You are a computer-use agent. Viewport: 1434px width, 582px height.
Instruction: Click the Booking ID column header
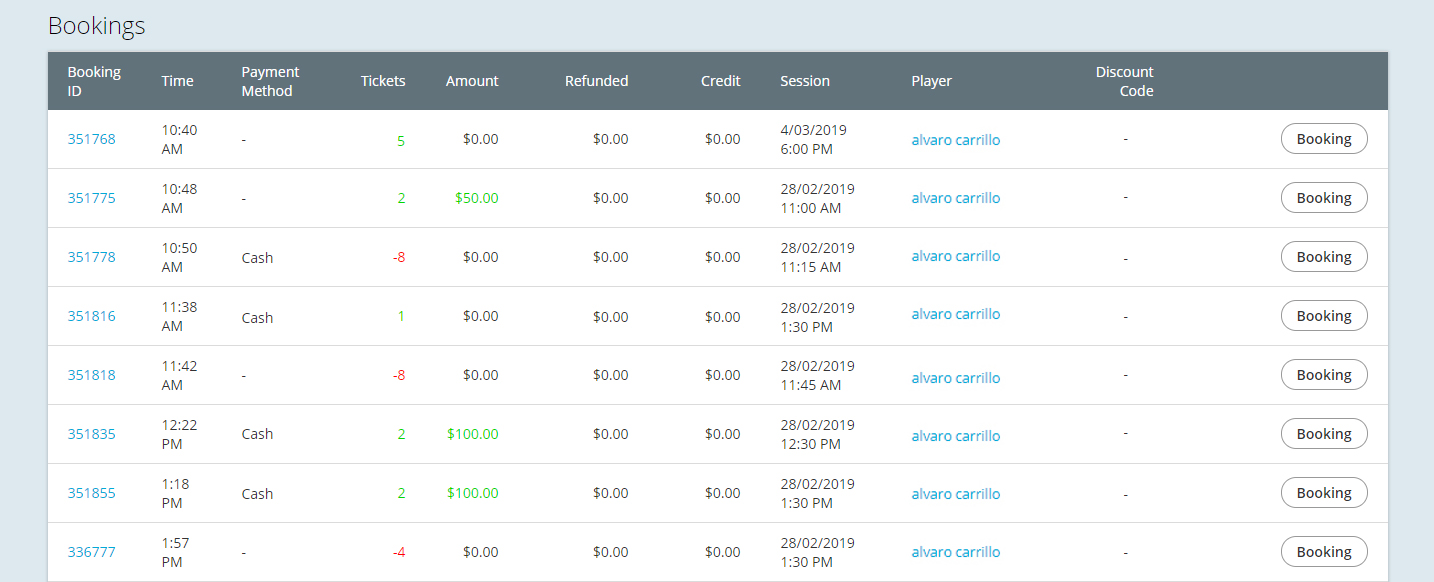pos(94,81)
